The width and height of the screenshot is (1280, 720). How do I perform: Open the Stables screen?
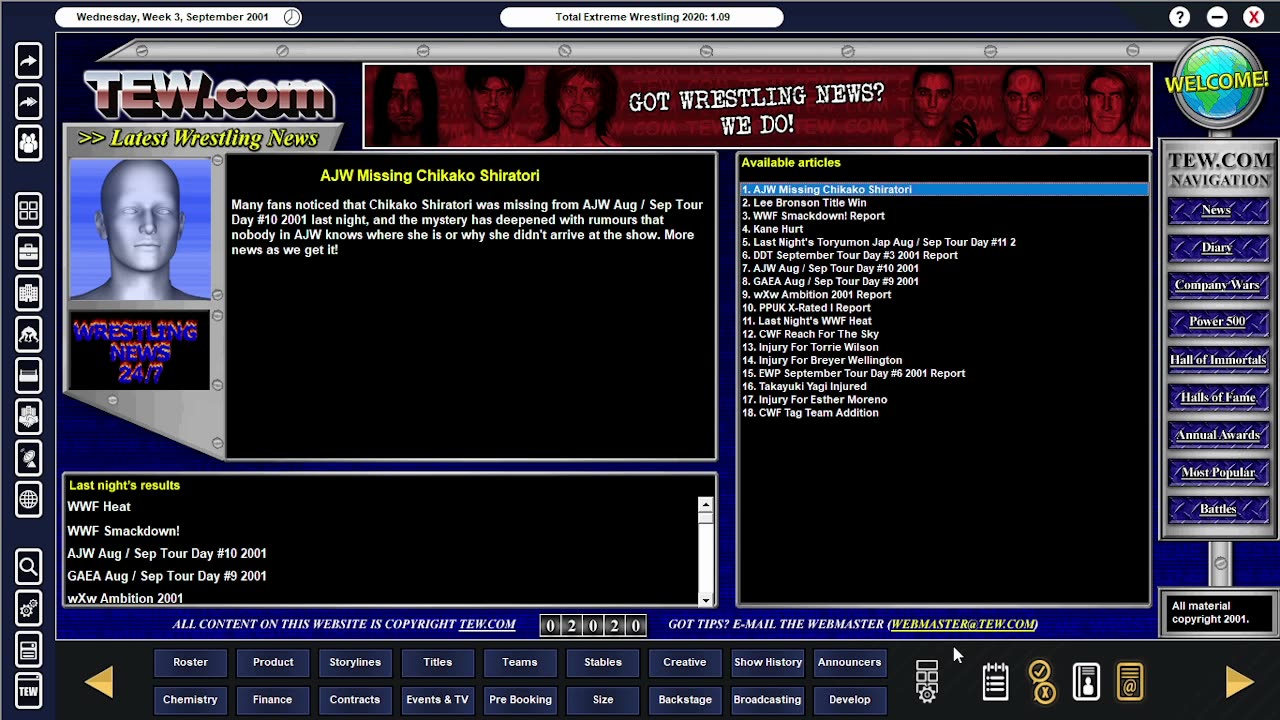(603, 662)
